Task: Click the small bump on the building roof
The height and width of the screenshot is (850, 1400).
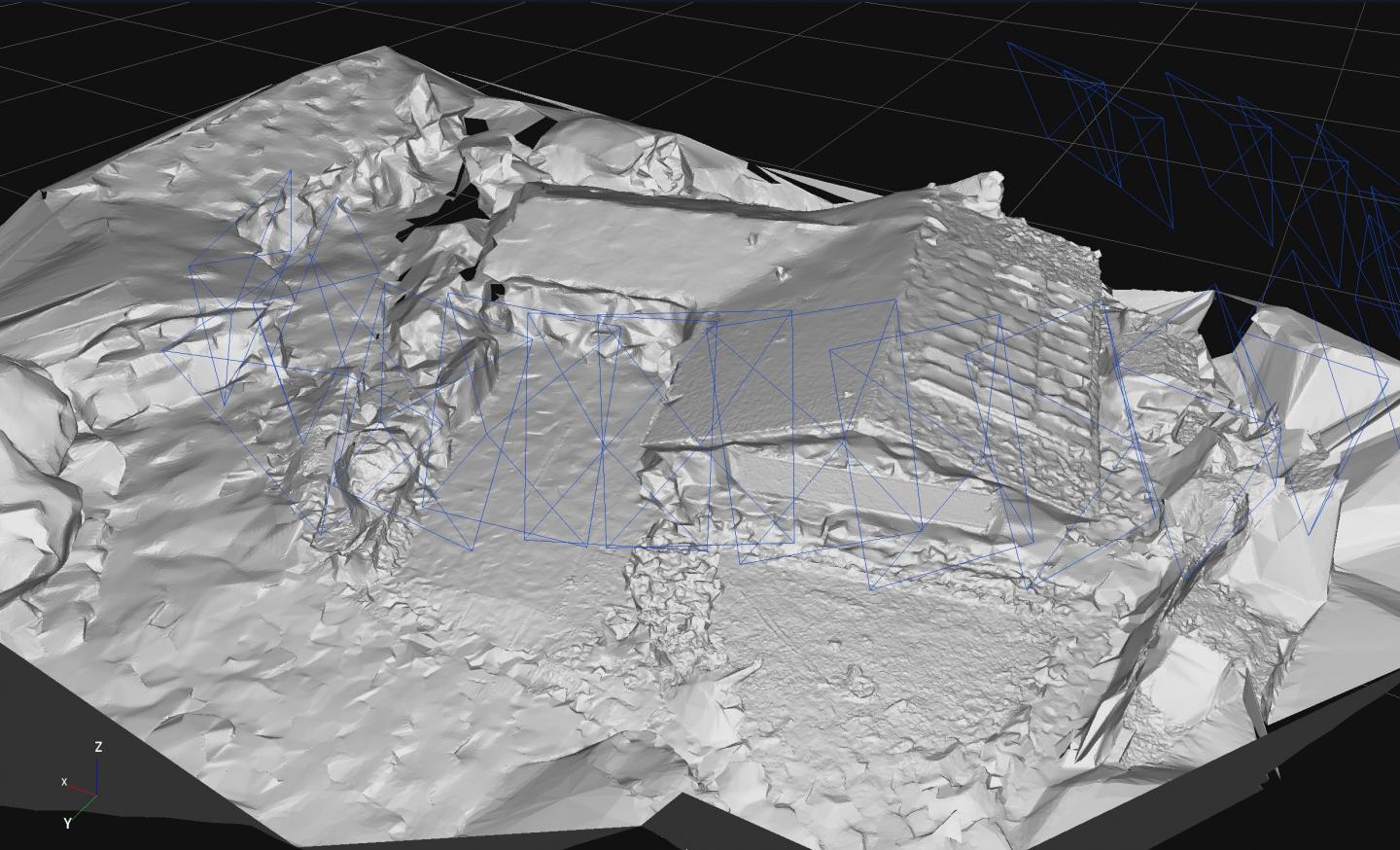Action: [x=778, y=273]
